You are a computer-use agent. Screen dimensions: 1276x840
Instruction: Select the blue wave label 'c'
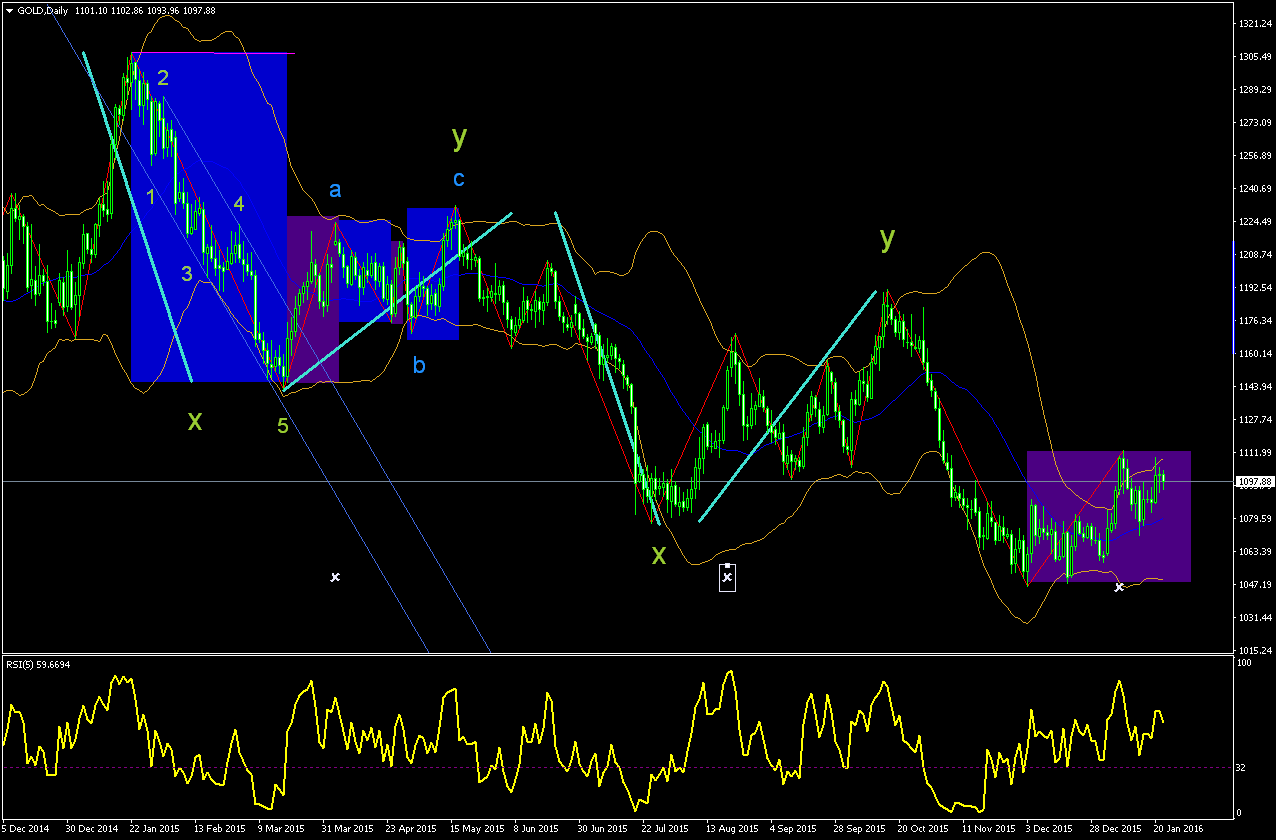click(458, 179)
